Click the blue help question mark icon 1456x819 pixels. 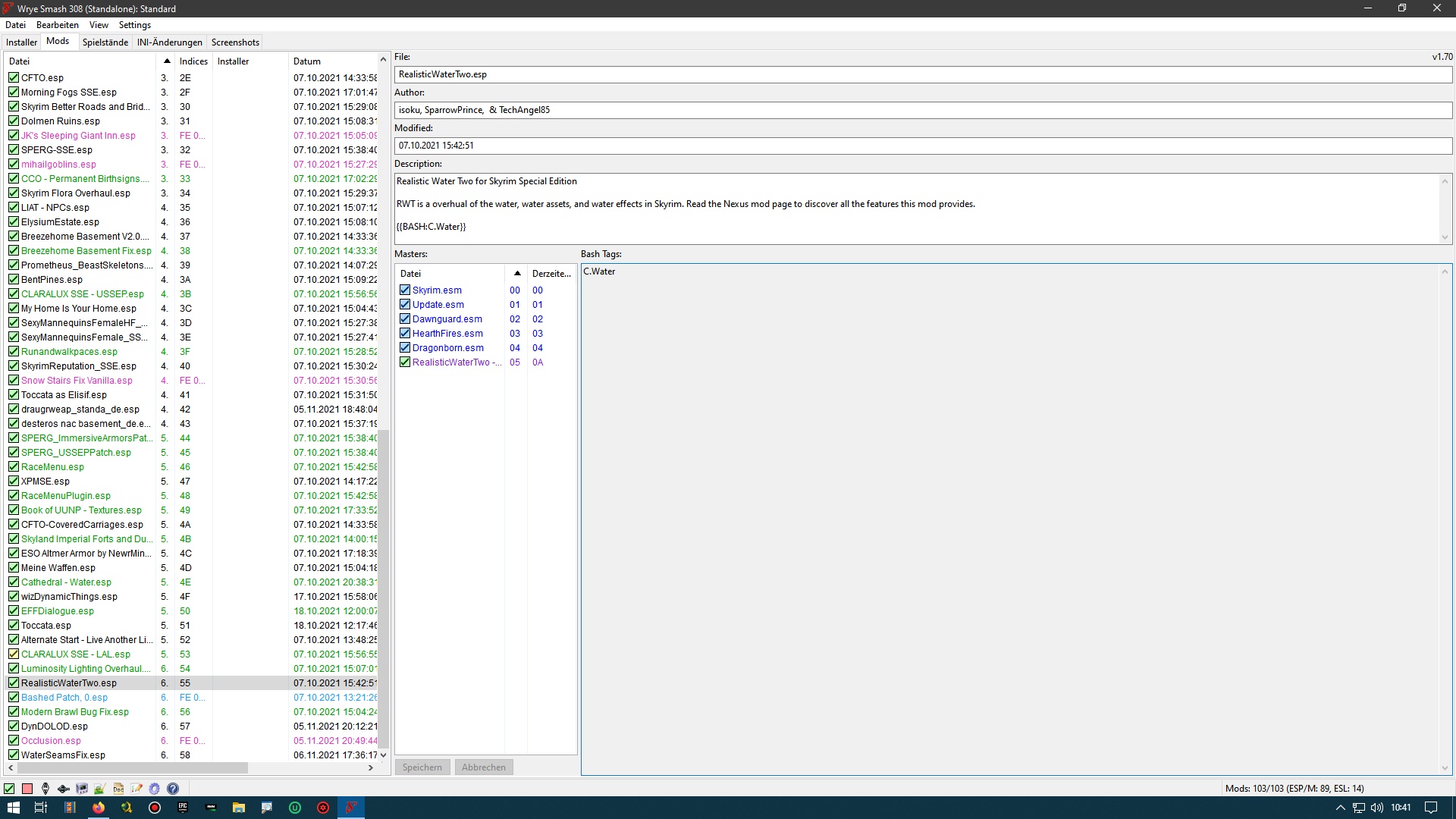[173, 789]
